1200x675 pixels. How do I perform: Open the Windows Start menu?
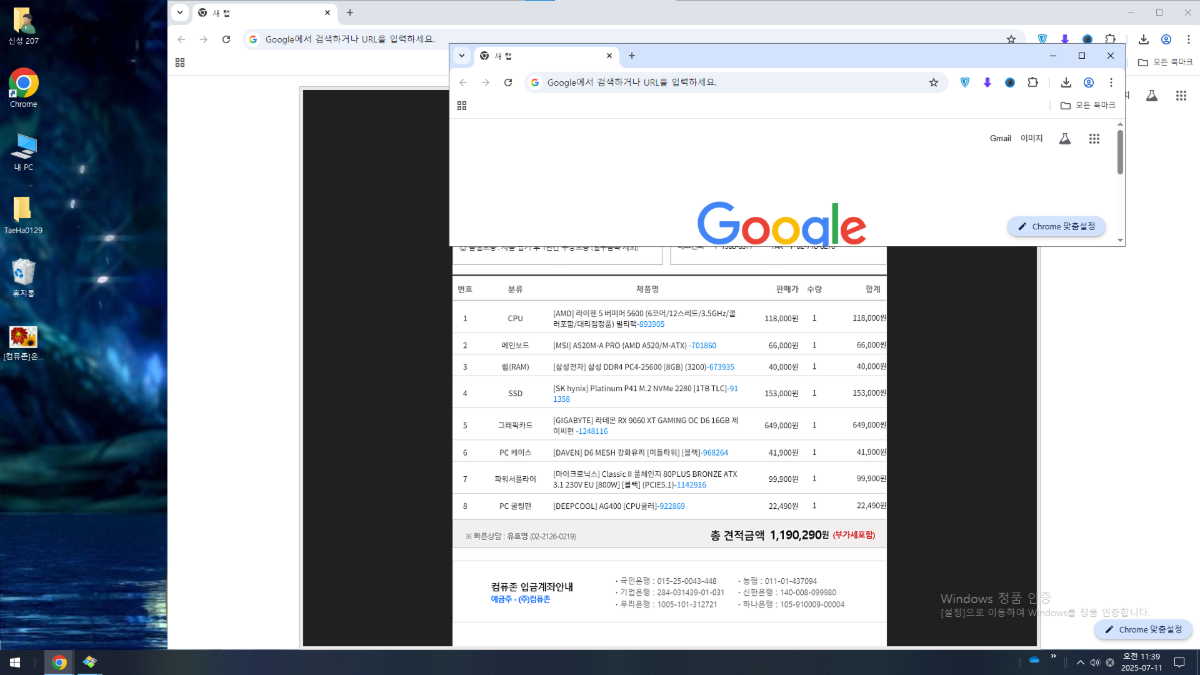coord(15,662)
